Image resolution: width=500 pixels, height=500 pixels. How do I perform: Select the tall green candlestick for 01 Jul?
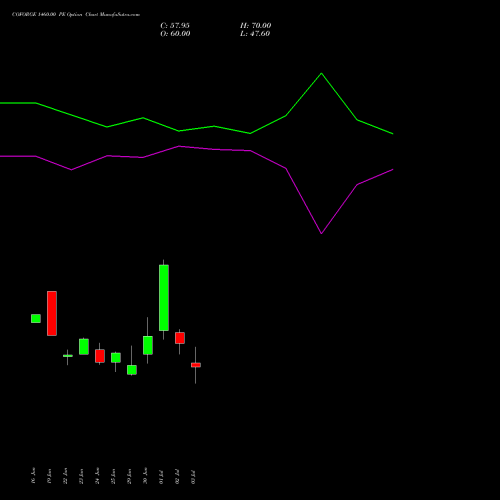point(164,298)
